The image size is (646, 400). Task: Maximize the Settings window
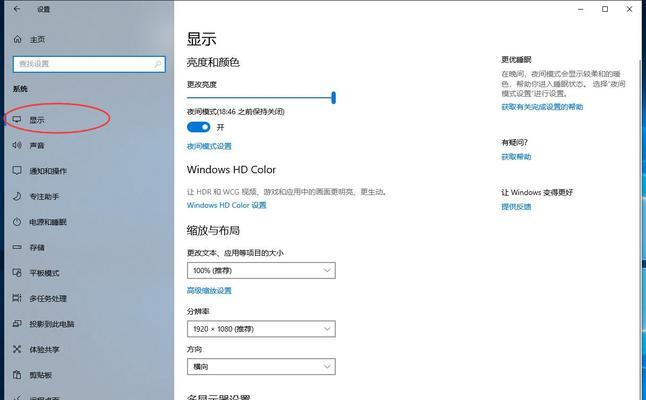(605, 9)
